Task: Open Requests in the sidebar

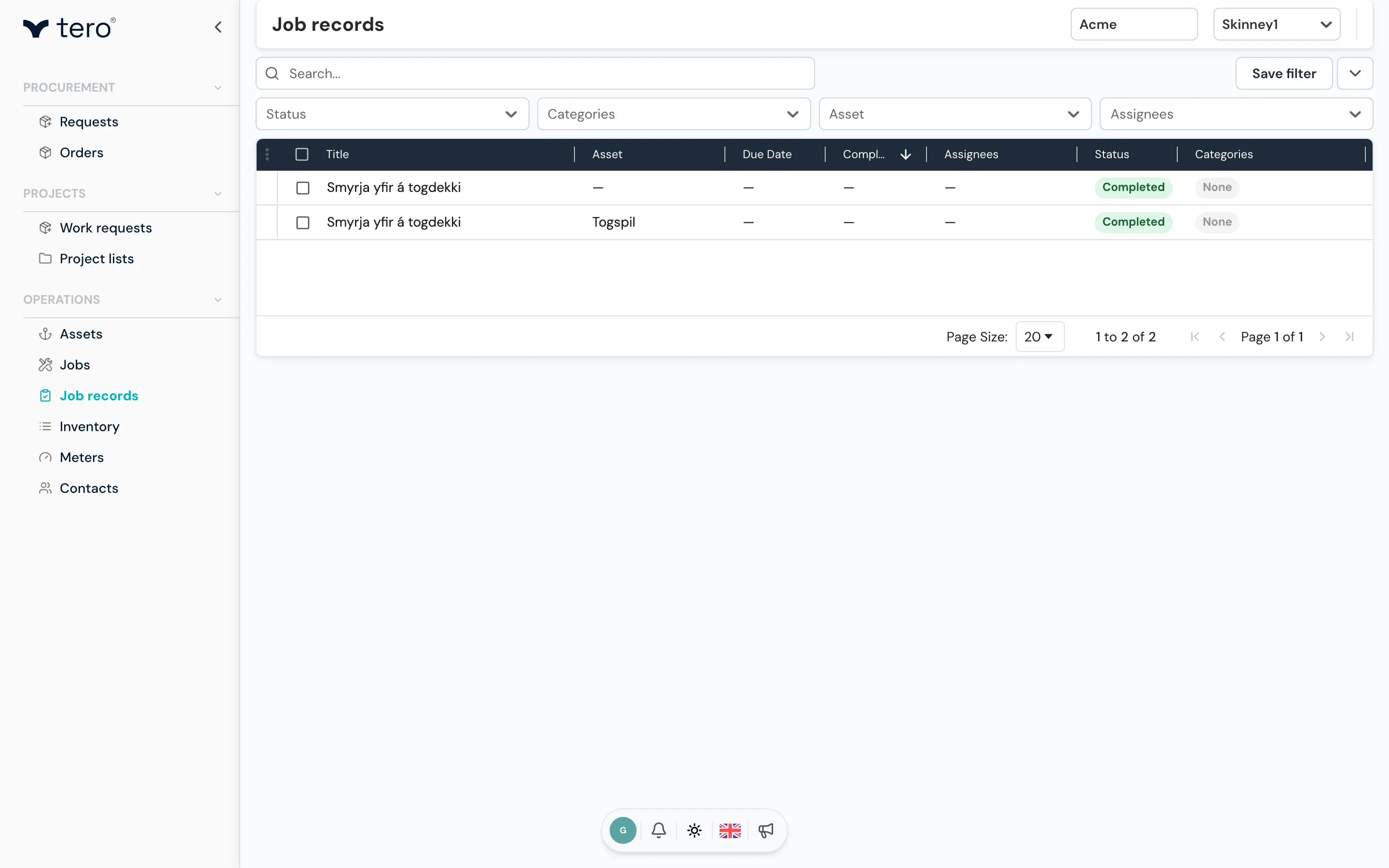Action: pos(89,122)
